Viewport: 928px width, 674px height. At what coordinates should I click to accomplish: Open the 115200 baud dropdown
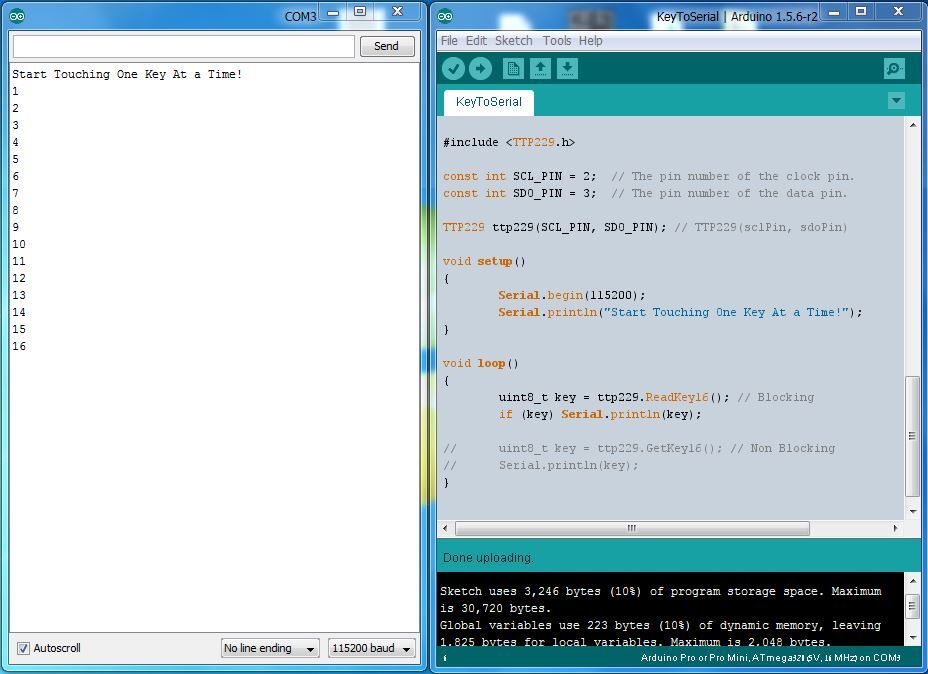click(372, 648)
